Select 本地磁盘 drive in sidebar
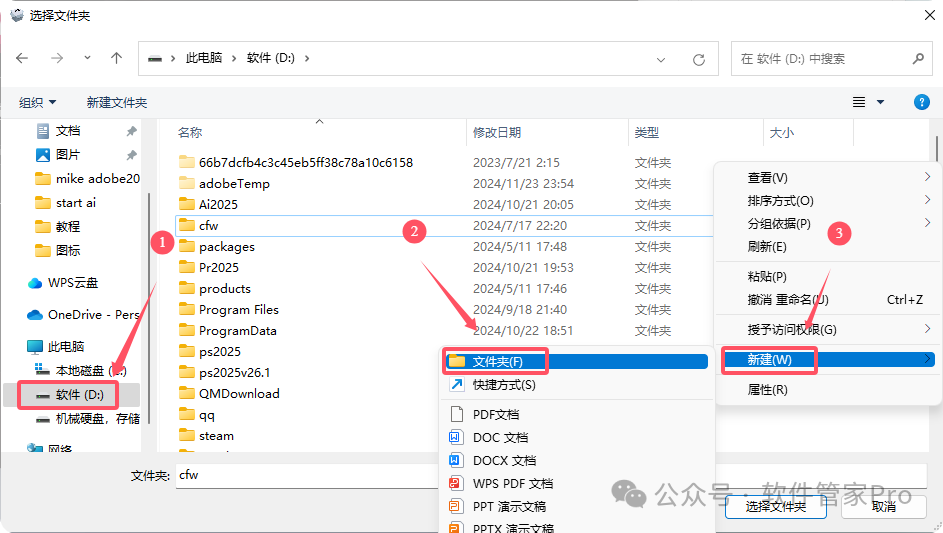This screenshot has width=943, height=533. [x=80, y=371]
